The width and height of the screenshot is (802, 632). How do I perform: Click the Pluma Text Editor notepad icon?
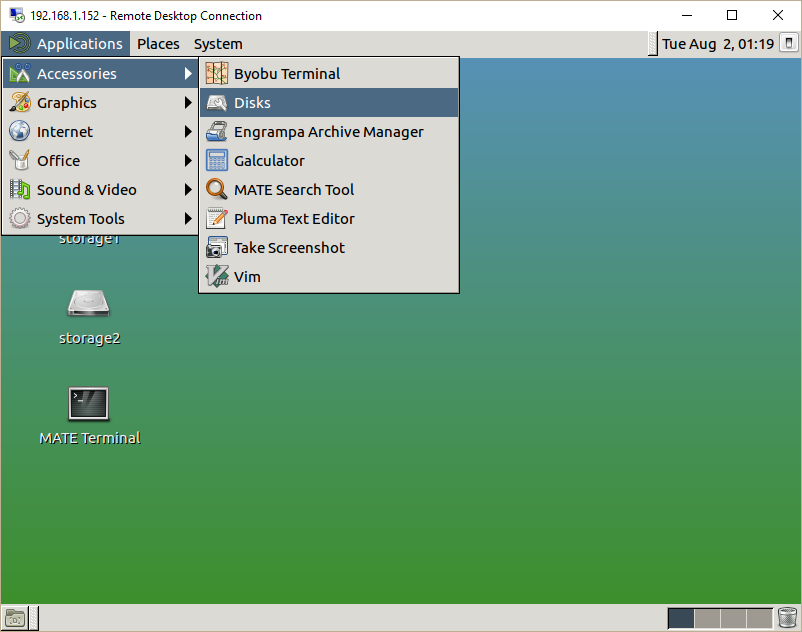(216, 219)
